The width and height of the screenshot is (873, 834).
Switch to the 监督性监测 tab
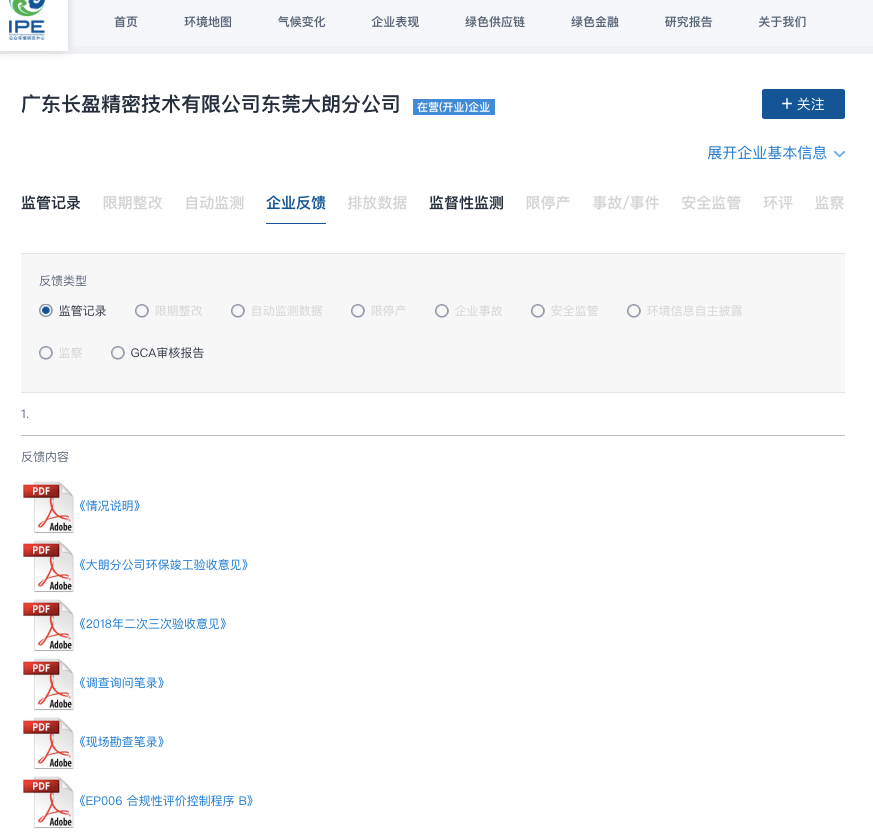467,203
